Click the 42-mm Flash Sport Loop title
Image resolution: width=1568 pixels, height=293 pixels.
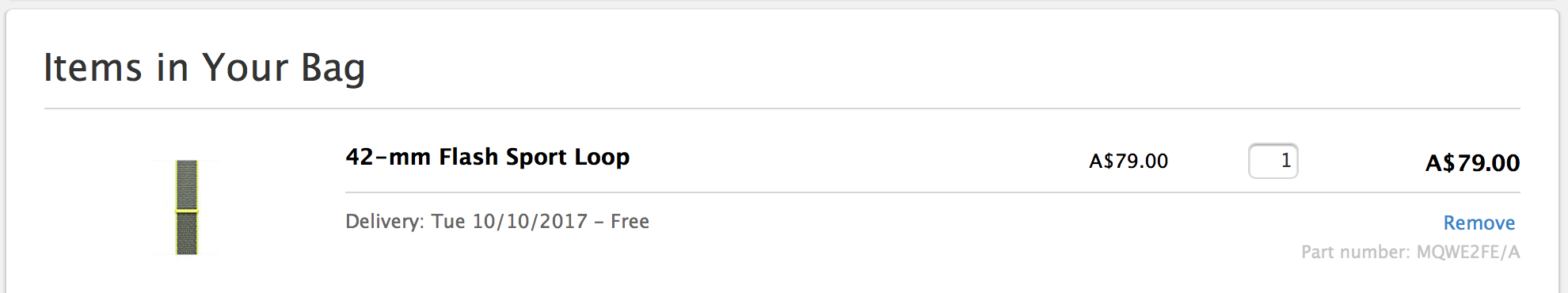(x=487, y=157)
